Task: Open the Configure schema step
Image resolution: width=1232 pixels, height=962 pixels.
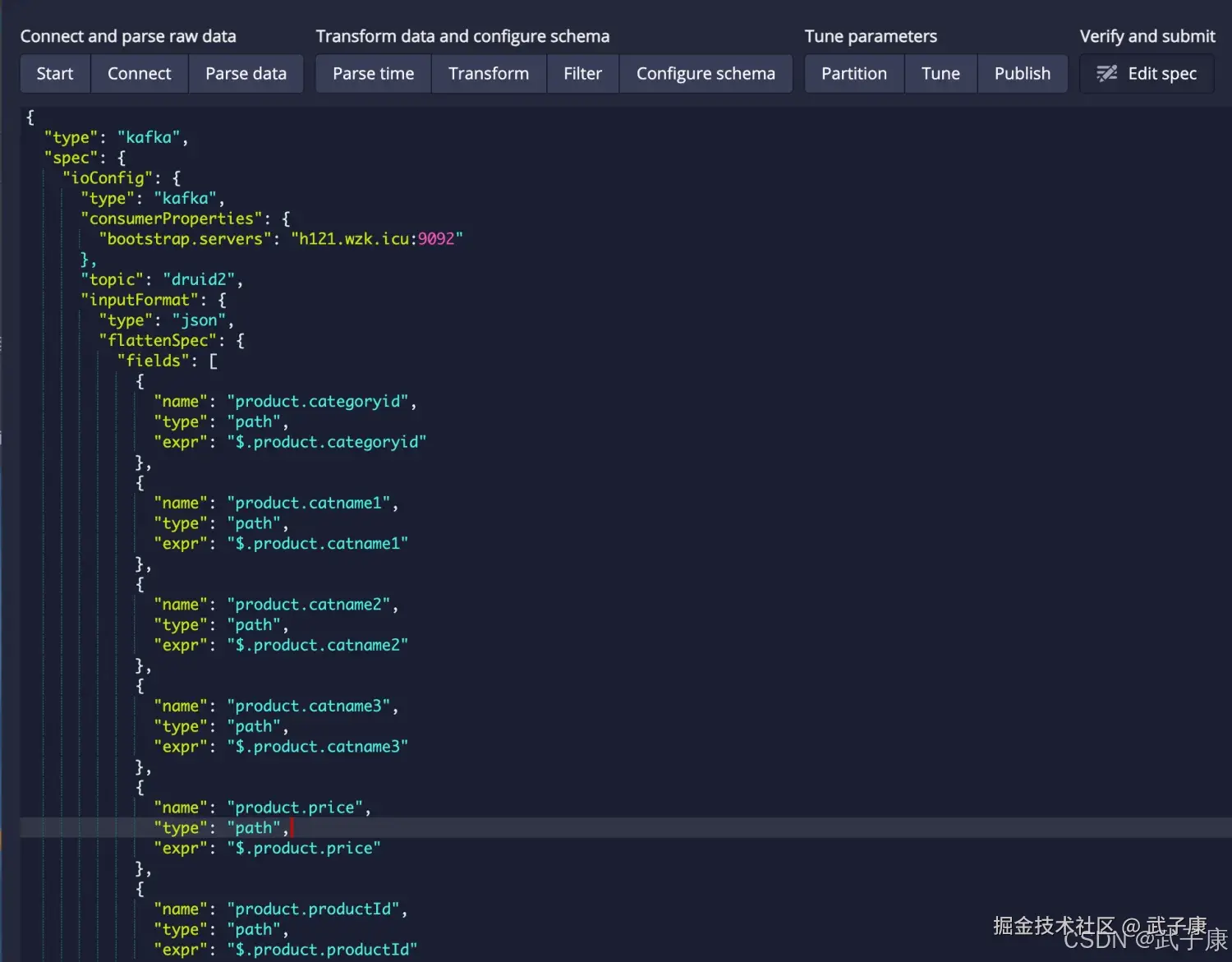Action: point(706,73)
